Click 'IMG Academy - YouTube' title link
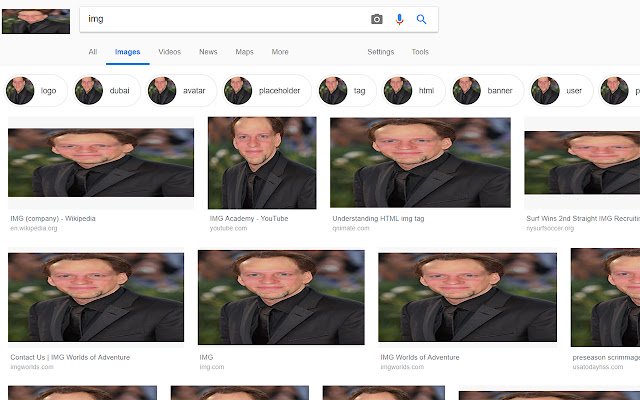The height and width of the screenshot is (400, 640). point(249,218)
